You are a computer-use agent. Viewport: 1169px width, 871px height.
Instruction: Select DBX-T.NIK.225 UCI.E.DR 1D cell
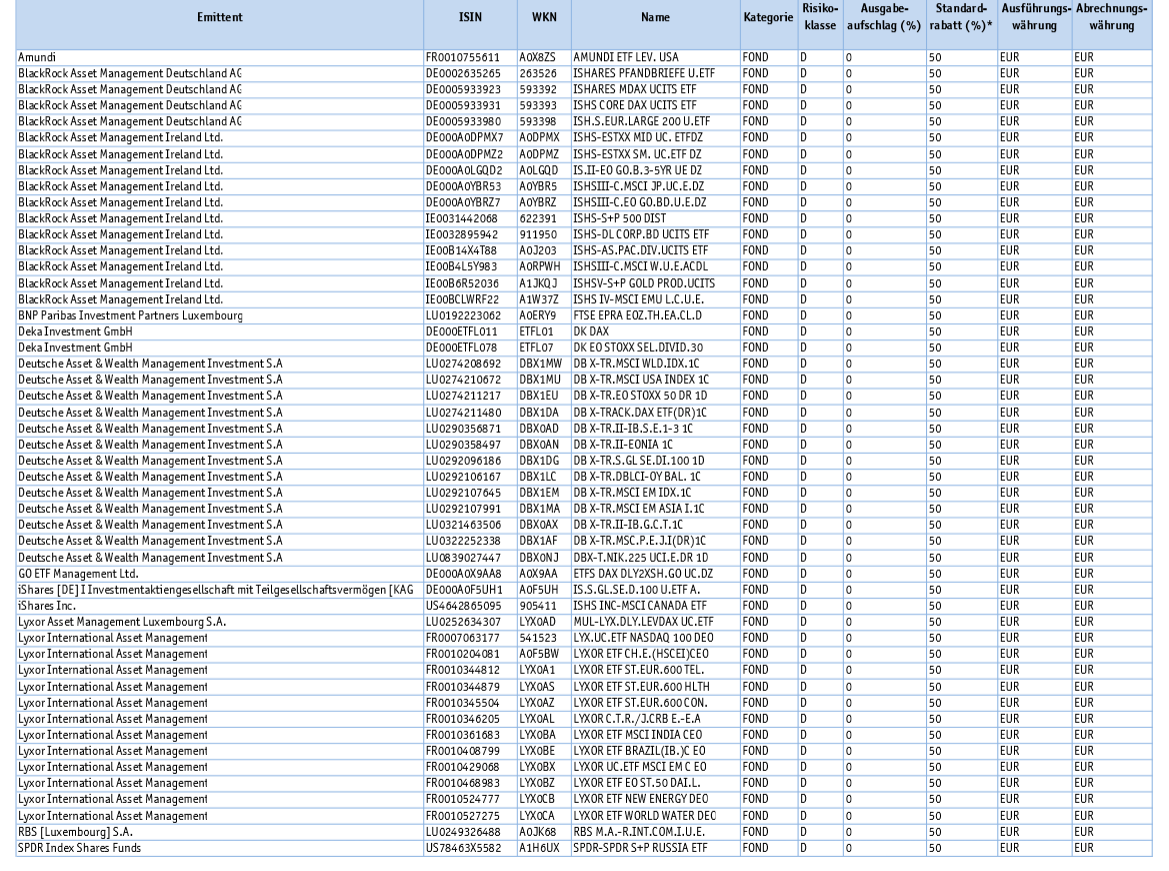tap(655, 558)
